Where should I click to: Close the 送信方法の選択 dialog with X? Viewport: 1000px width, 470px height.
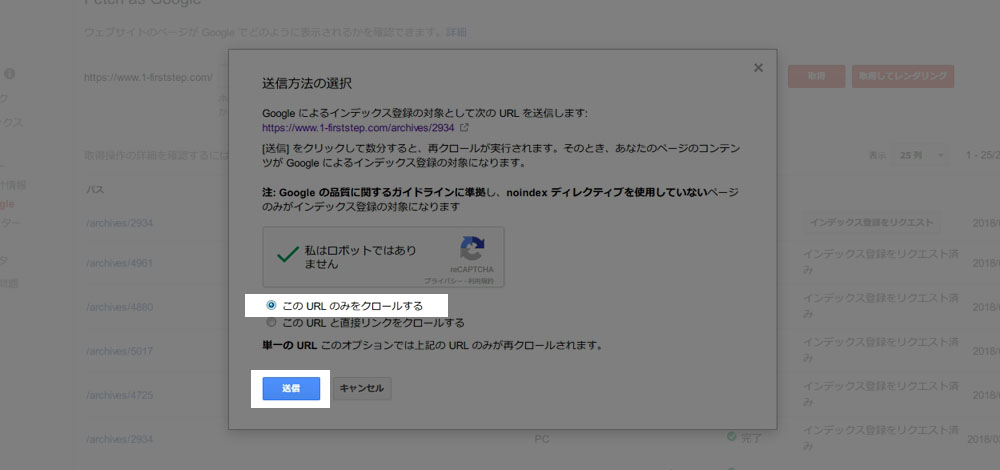(x=758, y=68)
